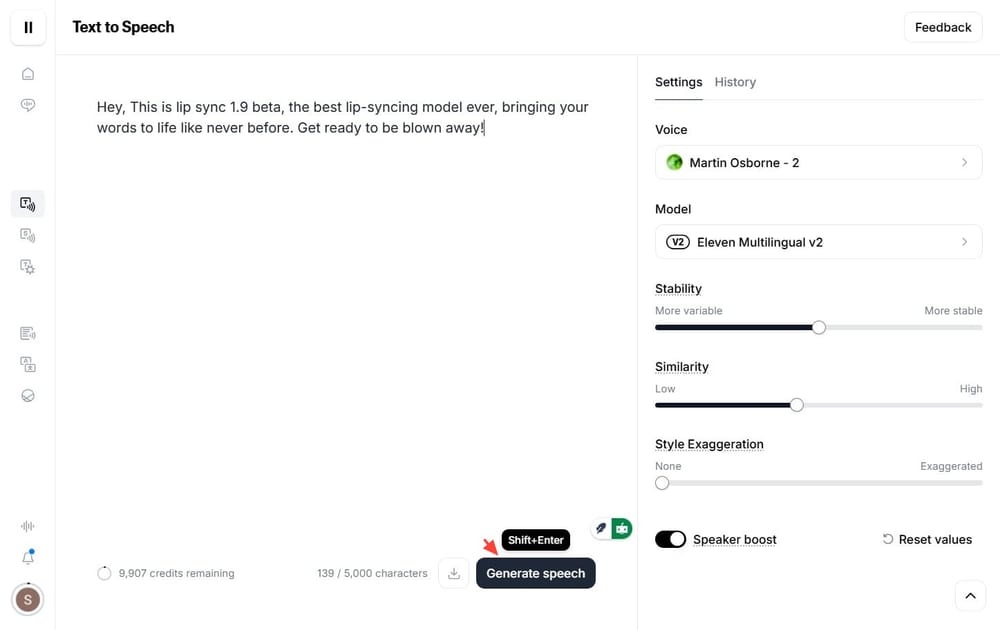This screenshot has width=1000, height=630.
Task: Click the scroll-to-top chevron button
Action: [969, 595]
